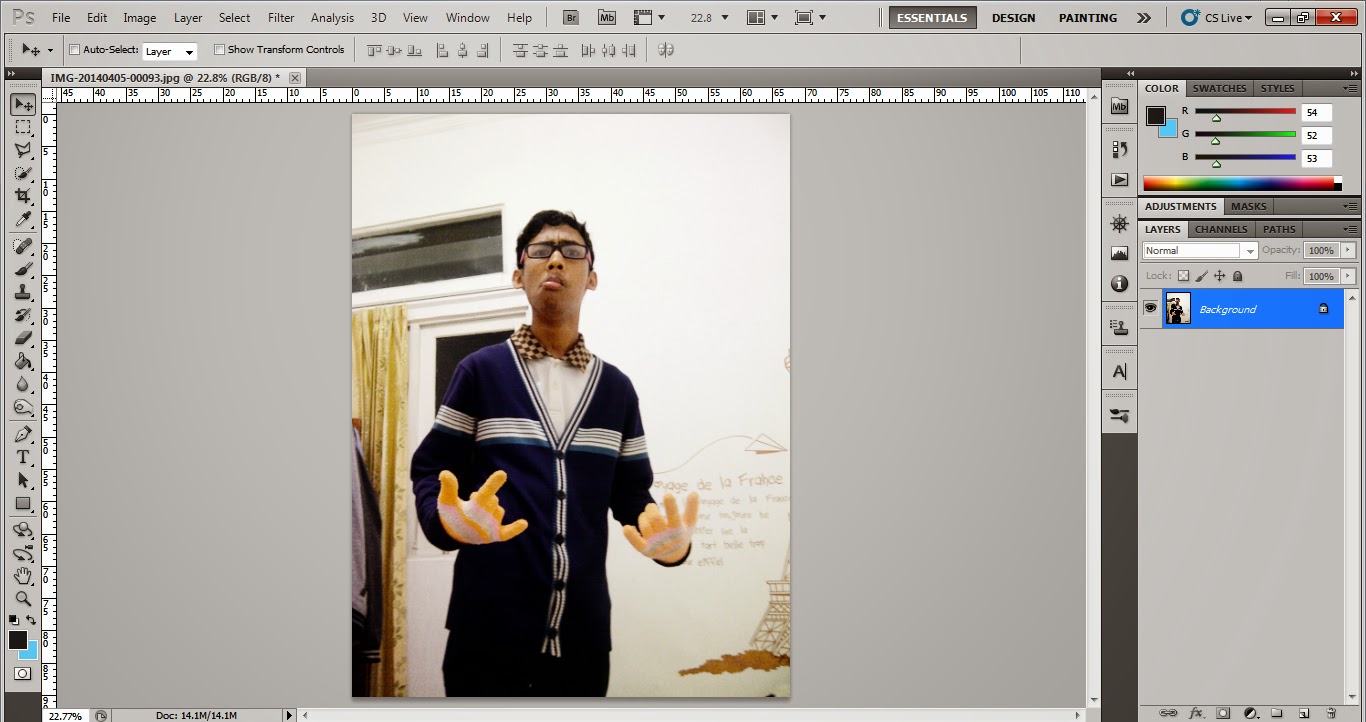
Task: Select the Pen tool
Action: click(23, 434)
